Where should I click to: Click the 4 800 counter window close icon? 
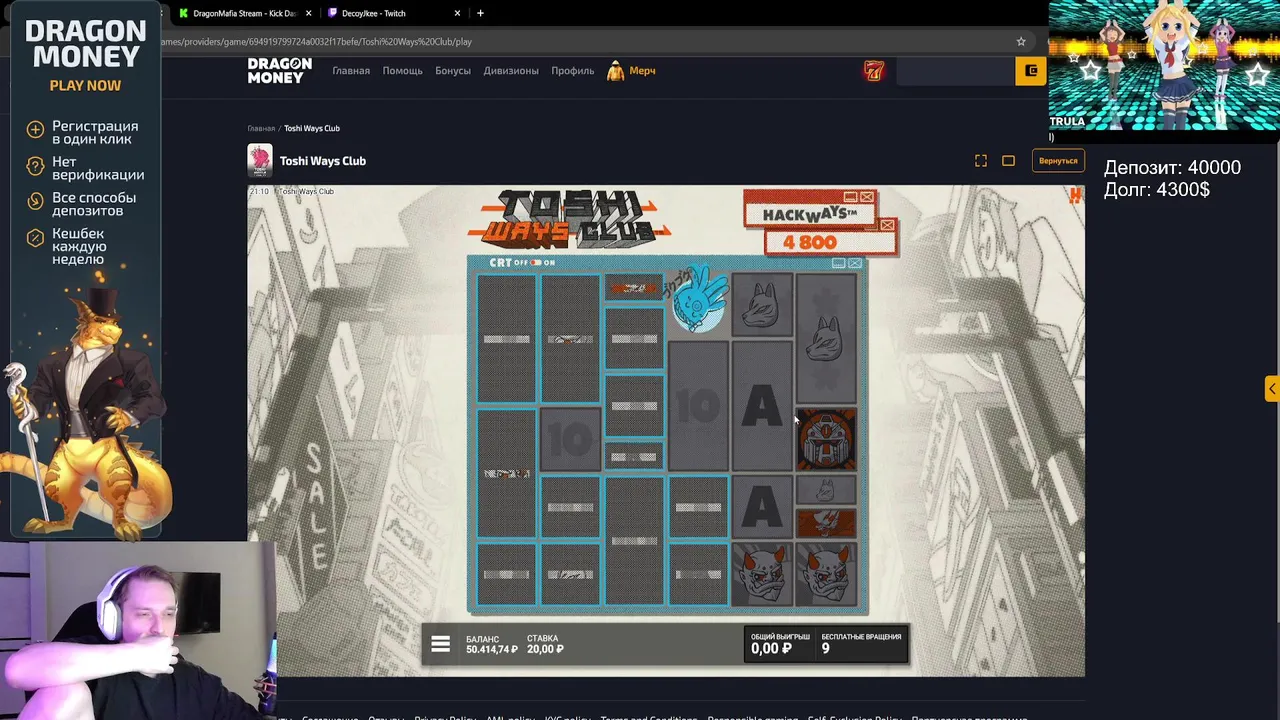[x=887, y=225]
